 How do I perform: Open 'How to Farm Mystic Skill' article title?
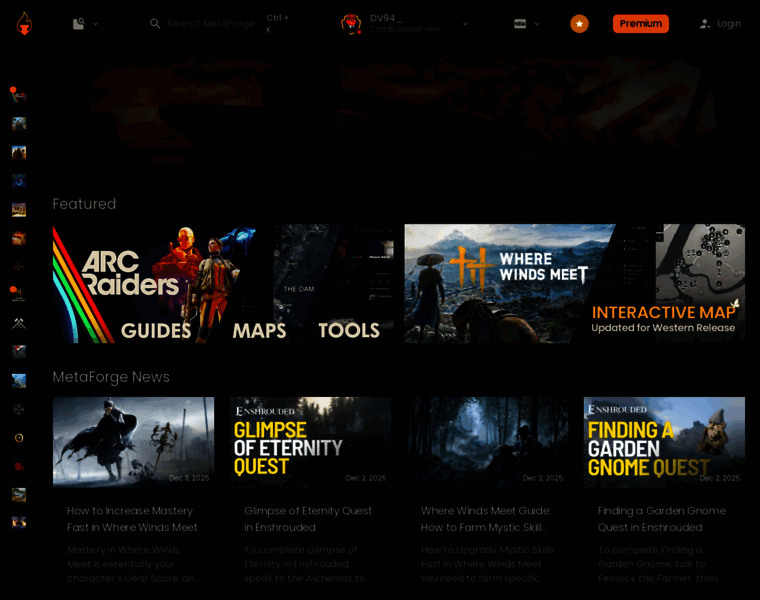point(486,519)
